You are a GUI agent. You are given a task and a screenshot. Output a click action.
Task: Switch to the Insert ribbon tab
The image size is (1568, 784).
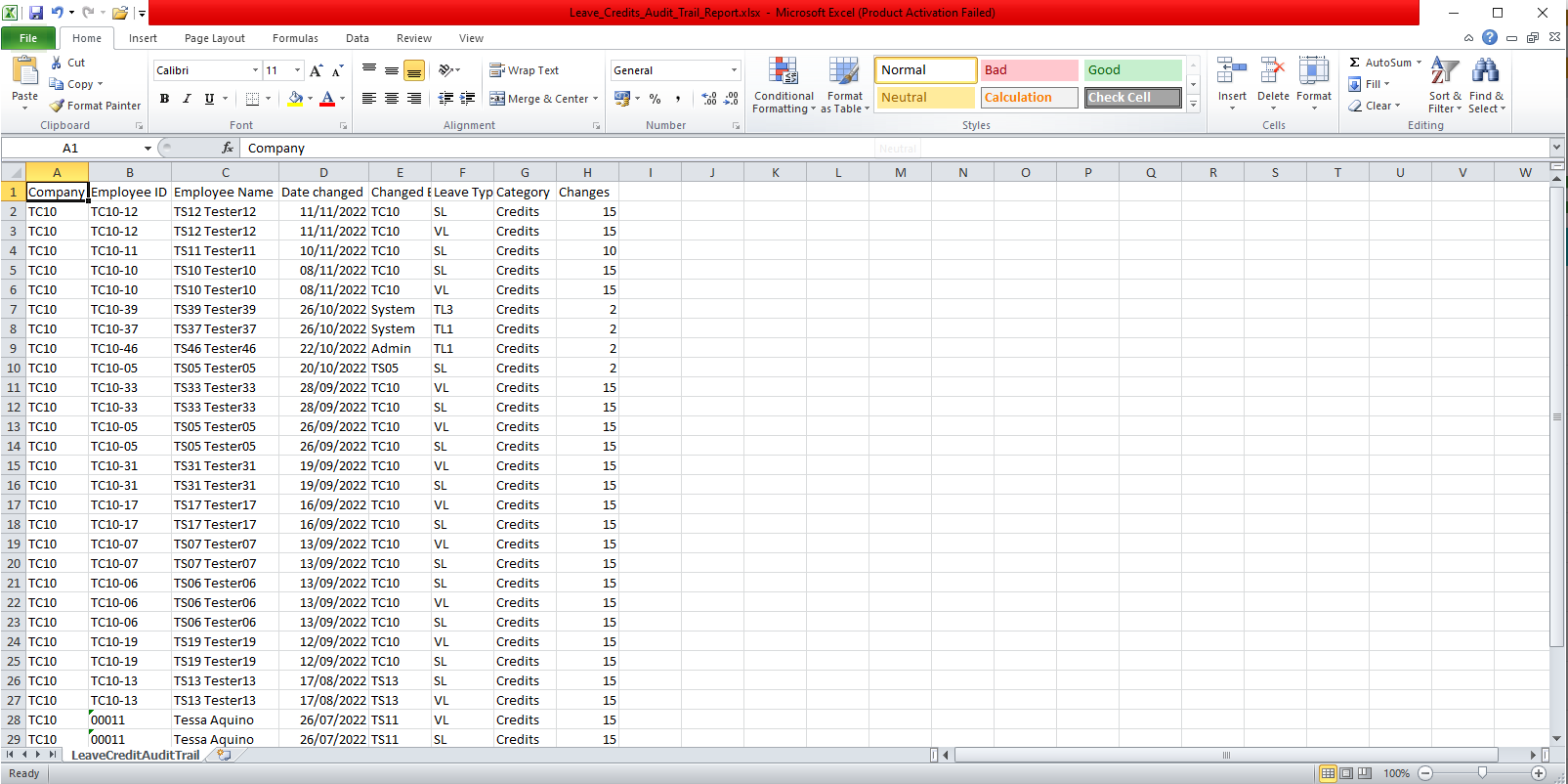click(143, 38)
